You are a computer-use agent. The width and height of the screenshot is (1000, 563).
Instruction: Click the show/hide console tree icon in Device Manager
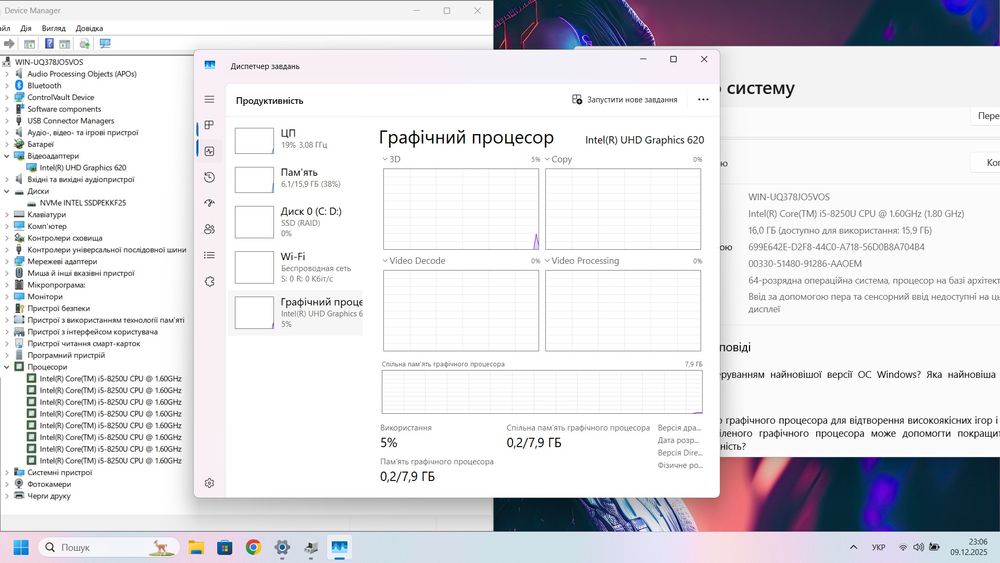(29, 43)
